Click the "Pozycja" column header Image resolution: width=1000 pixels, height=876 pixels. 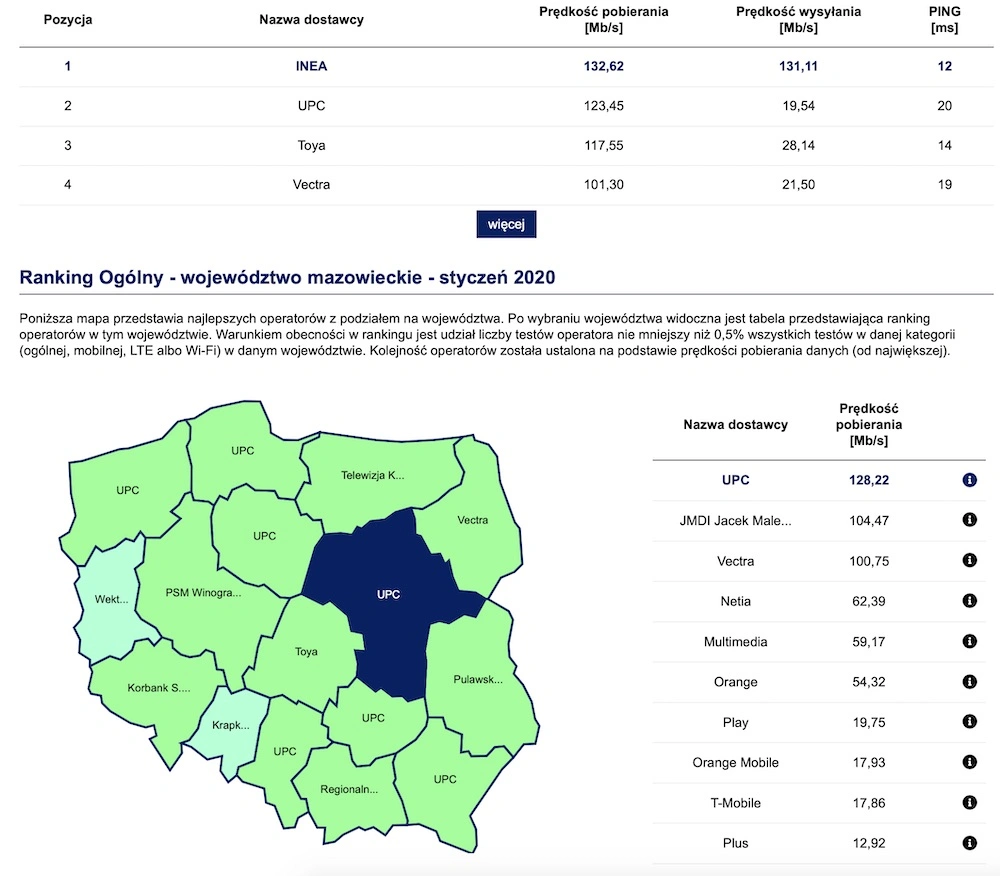(x=68, y=20)
